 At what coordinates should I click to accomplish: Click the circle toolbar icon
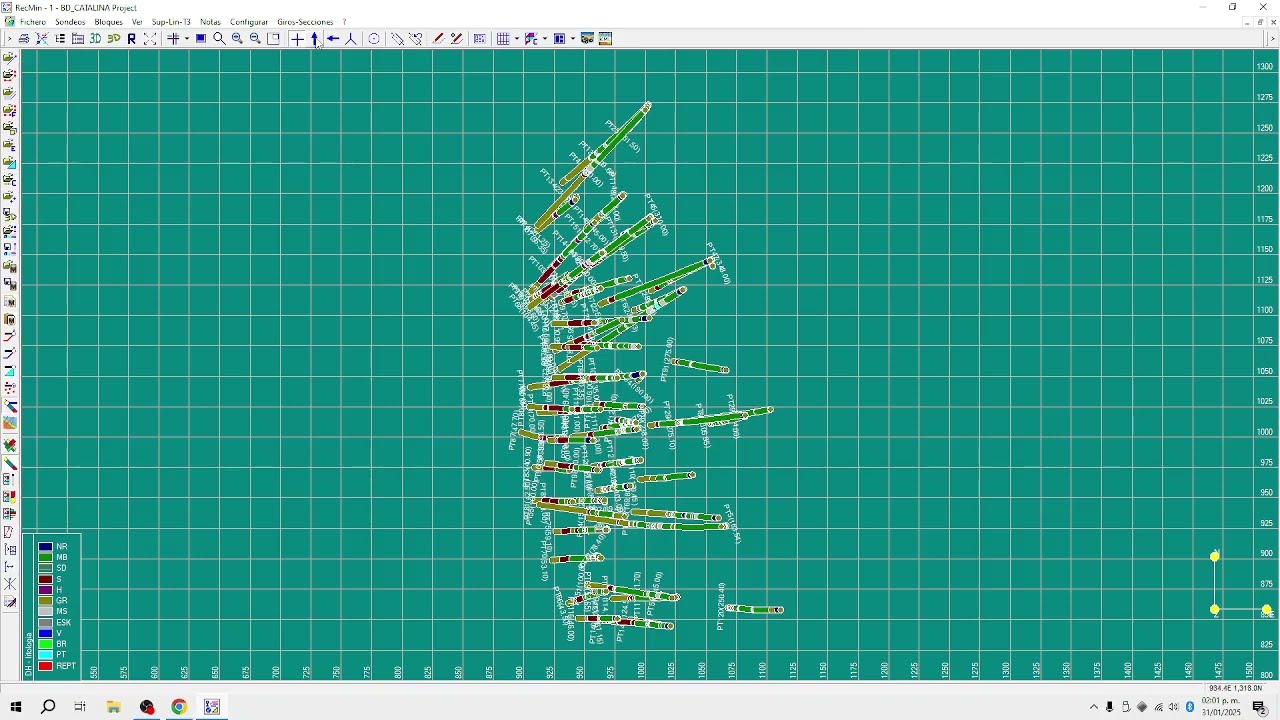(x=374, y=39)
